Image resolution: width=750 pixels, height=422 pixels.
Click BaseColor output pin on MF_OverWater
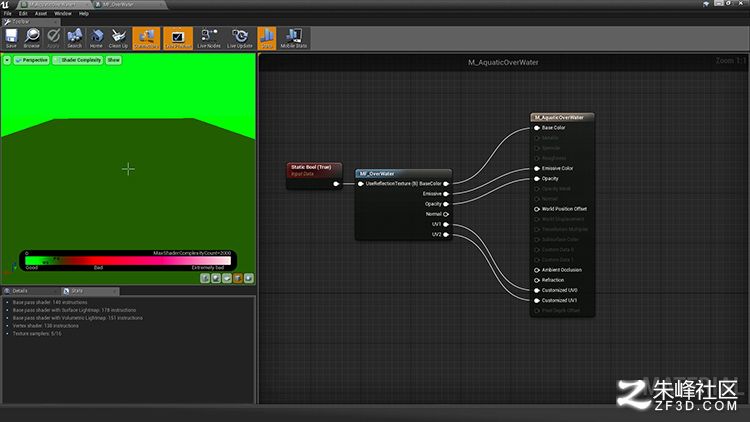click(446, 184)
